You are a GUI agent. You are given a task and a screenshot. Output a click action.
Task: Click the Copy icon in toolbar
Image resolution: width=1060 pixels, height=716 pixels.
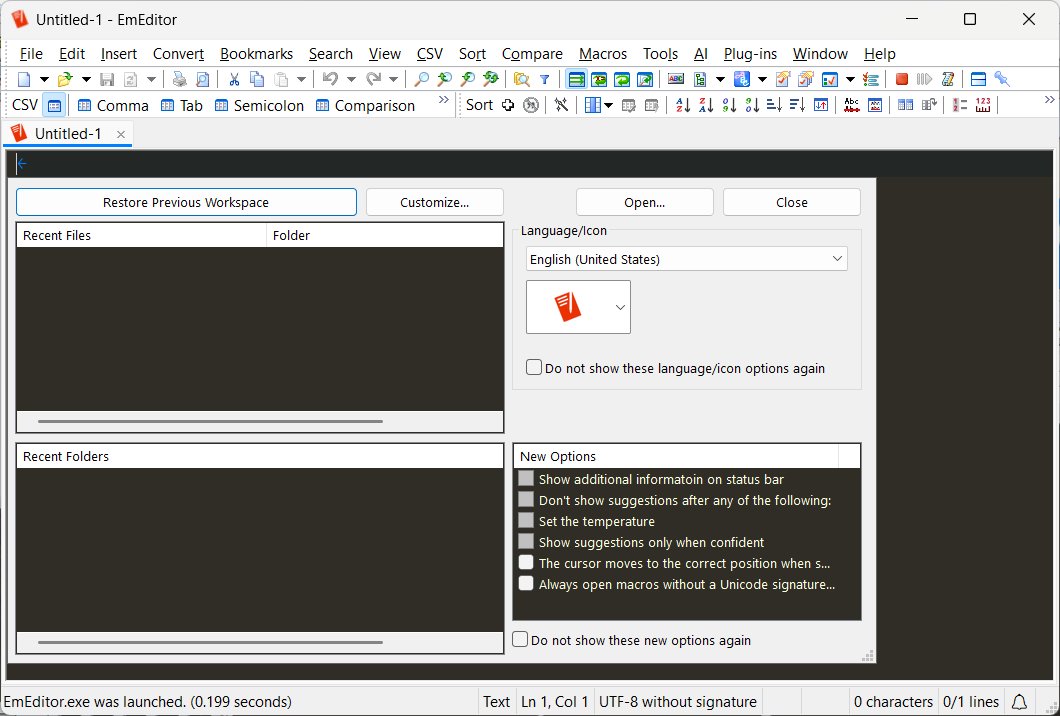(257, 79)
